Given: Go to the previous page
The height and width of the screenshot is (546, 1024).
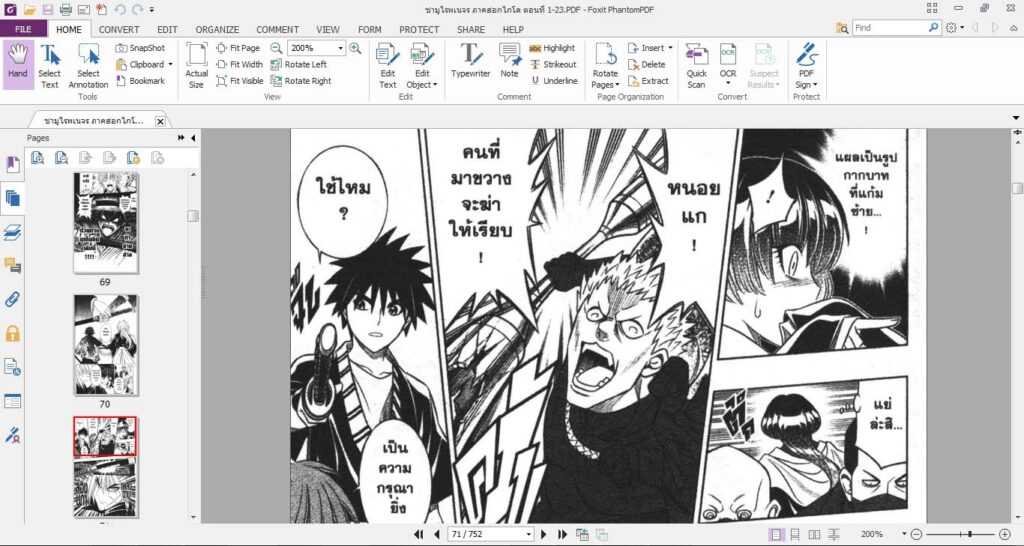Looking at the screenshot, I should click(436, 534).
